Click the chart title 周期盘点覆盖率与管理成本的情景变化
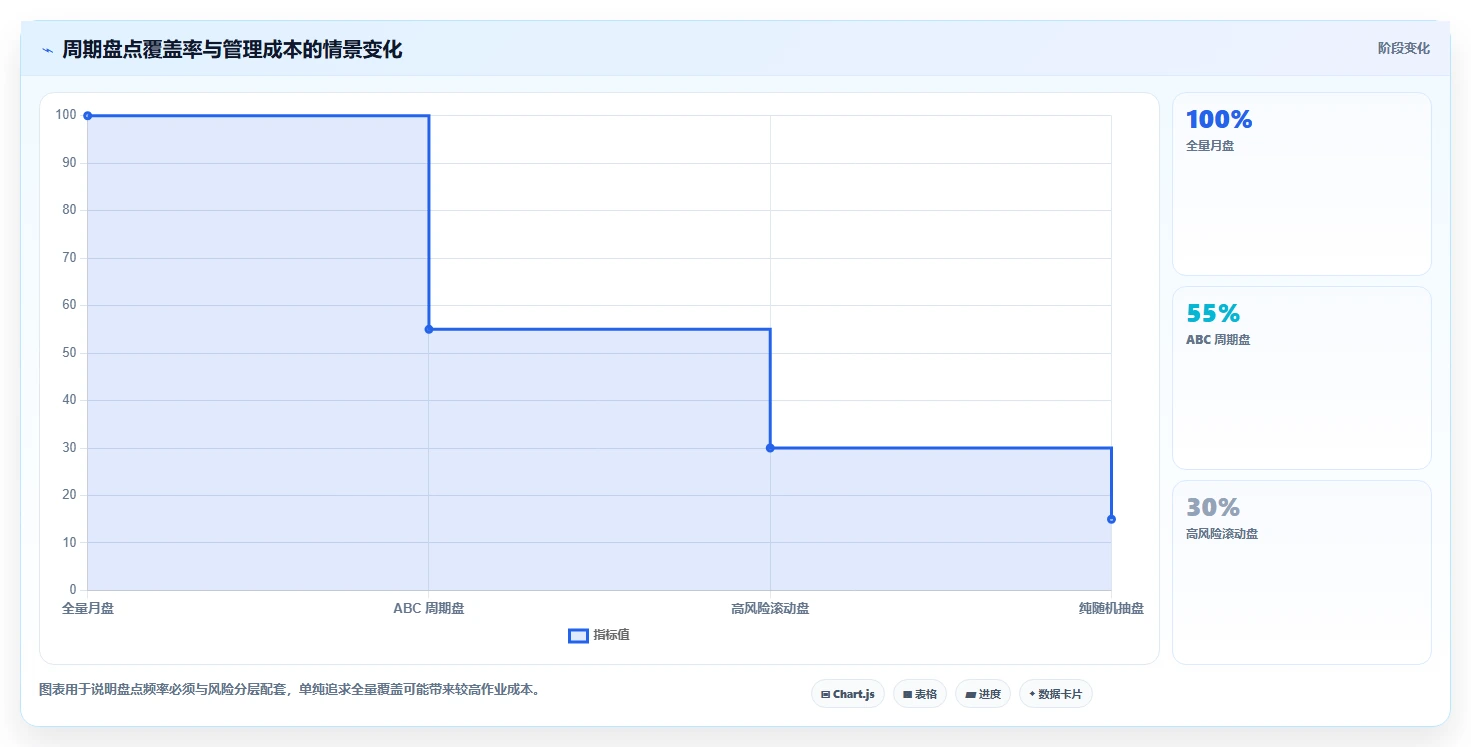The height and width of the screenshot is (747, 1471). [232, 50]
